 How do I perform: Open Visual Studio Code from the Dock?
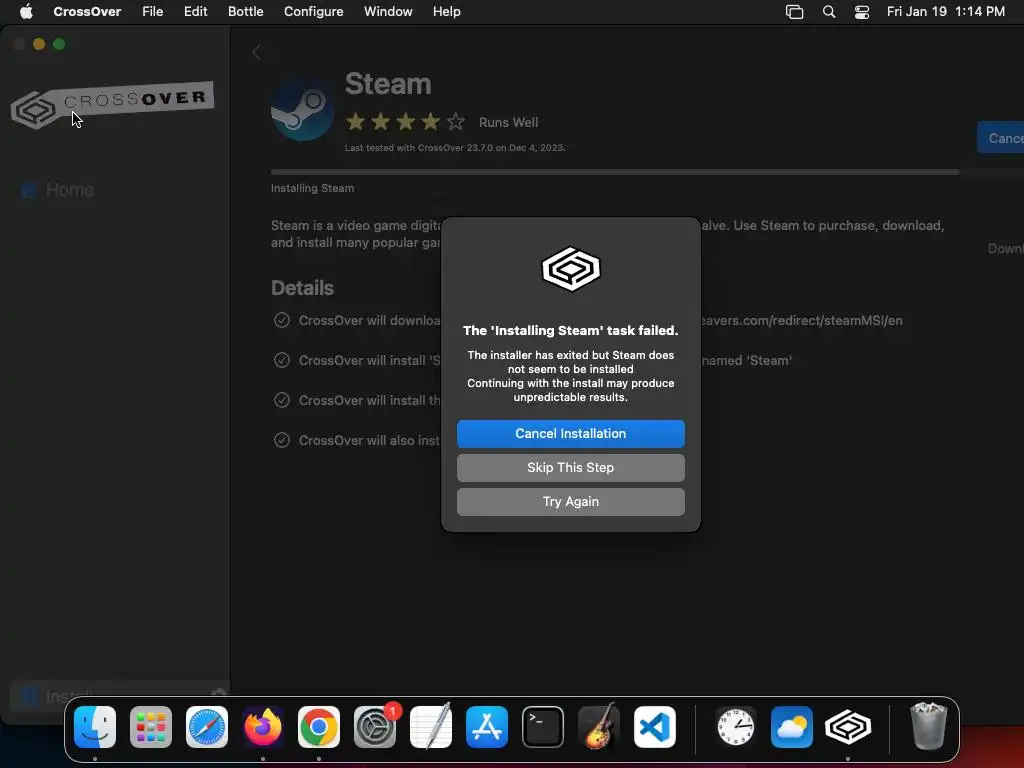click(x=655, y=727)
